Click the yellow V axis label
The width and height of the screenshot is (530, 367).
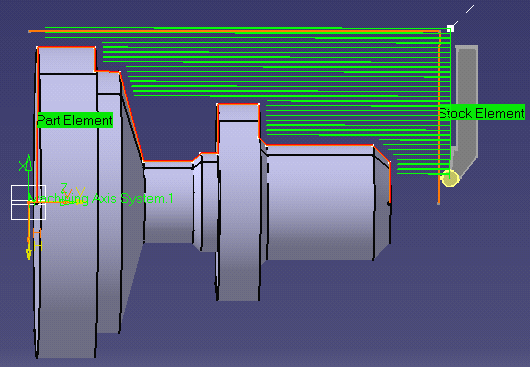pos(80,193)
